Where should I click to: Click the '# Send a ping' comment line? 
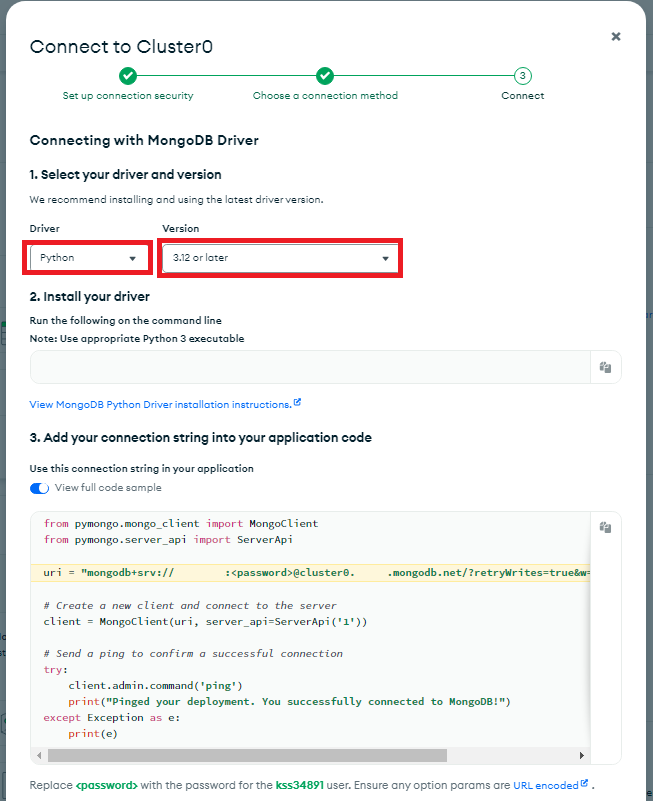pos(193,653)
